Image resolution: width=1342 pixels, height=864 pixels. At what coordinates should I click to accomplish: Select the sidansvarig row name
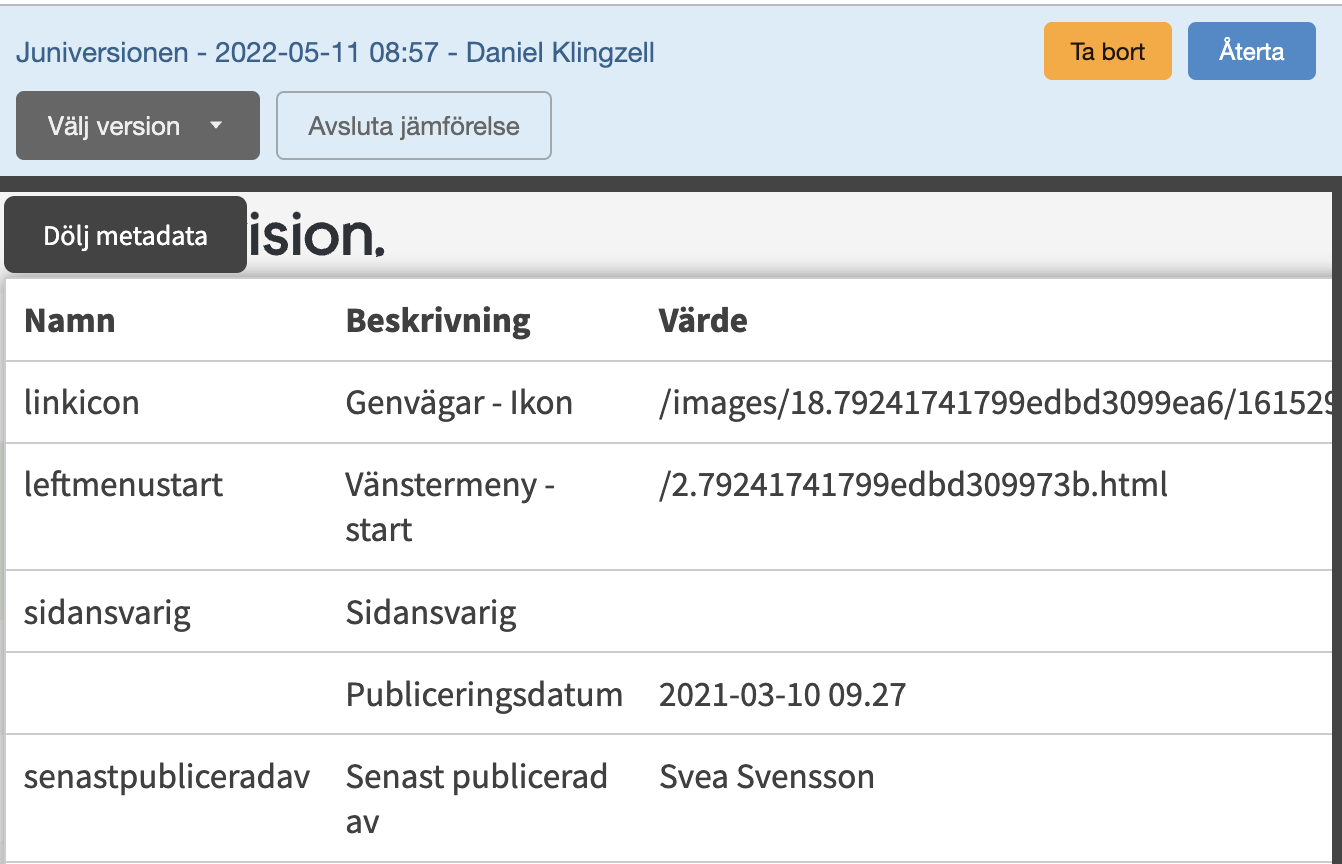[107, 612]
